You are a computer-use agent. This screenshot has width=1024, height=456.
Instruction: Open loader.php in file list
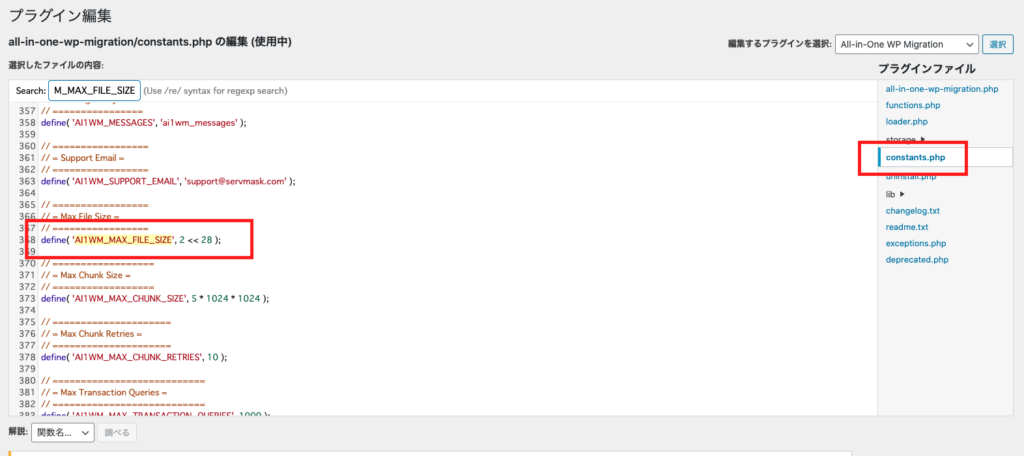point(906,122)
